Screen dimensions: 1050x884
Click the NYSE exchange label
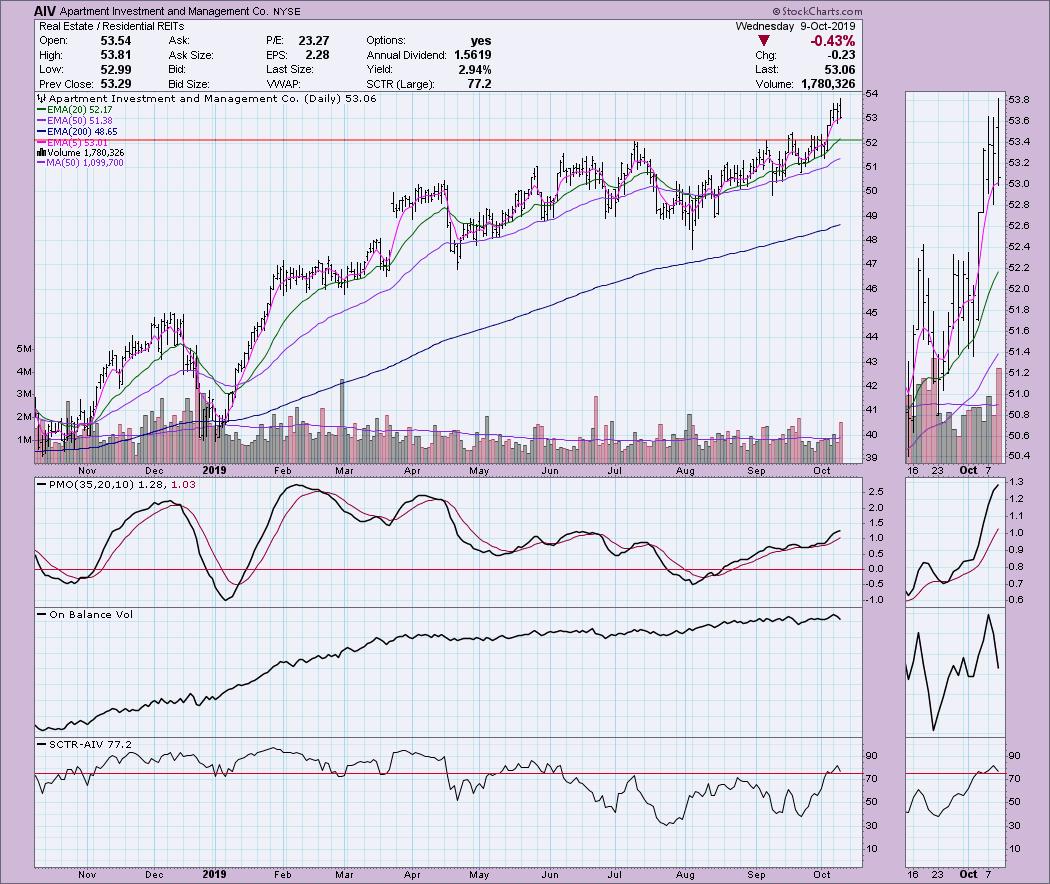coord(287,12)
